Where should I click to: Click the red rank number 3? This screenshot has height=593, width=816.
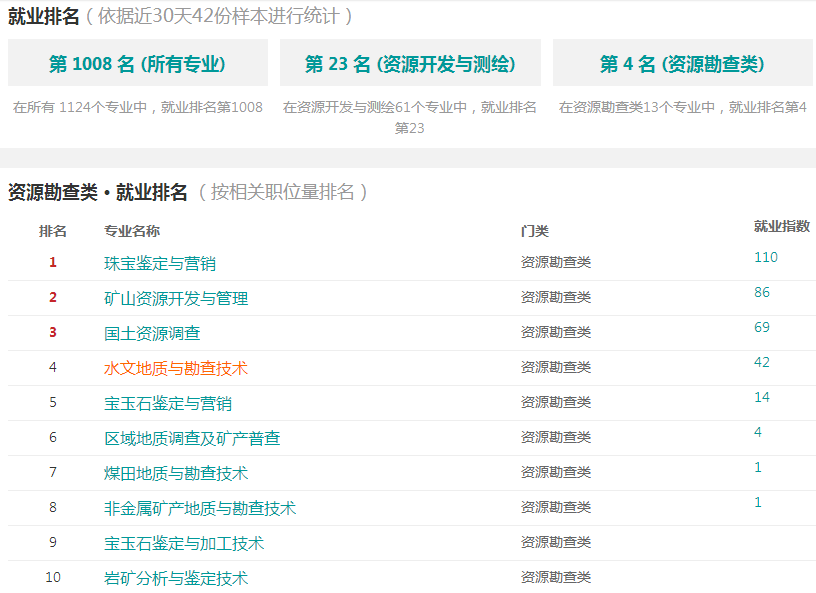point(53,332)
